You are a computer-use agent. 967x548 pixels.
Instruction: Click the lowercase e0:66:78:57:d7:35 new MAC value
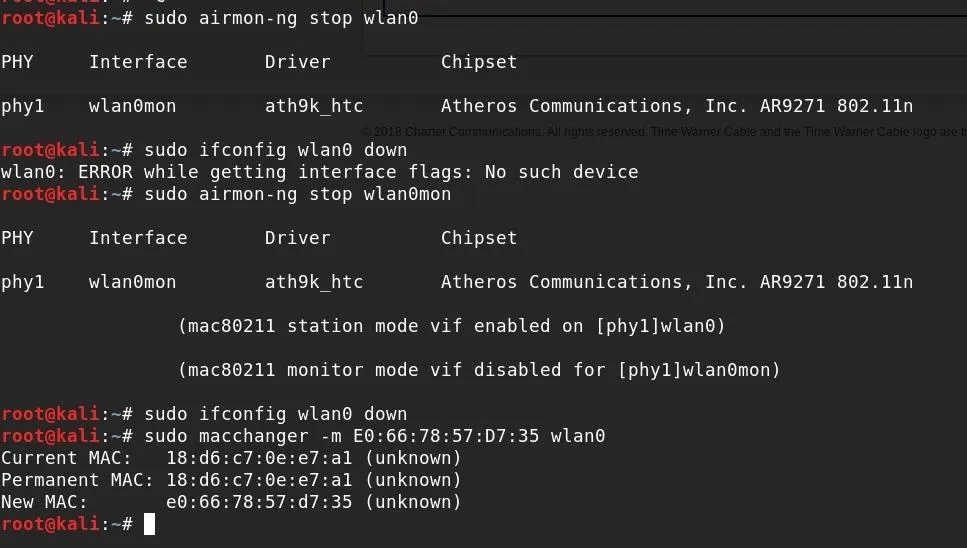pos(259,502)
